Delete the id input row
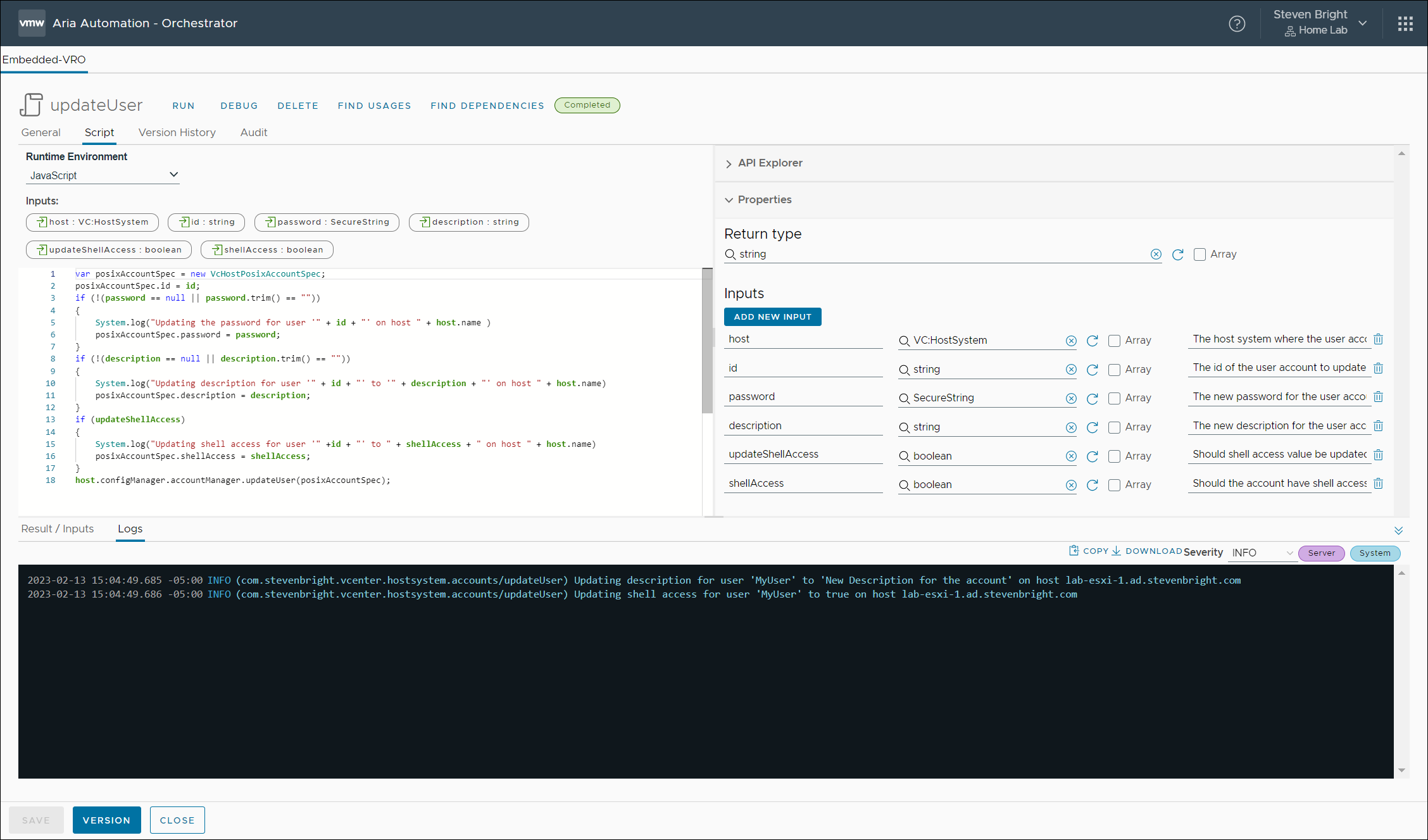 pos(1378,368)
